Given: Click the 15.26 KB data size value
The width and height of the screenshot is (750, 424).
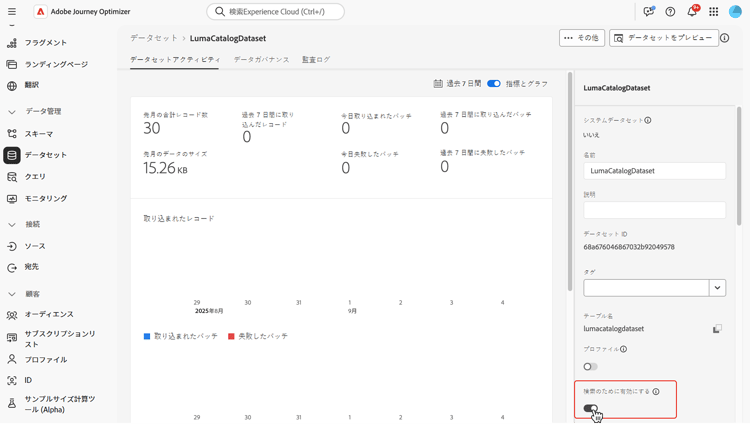Looking at the screenshot, I should tap(165, 168).
